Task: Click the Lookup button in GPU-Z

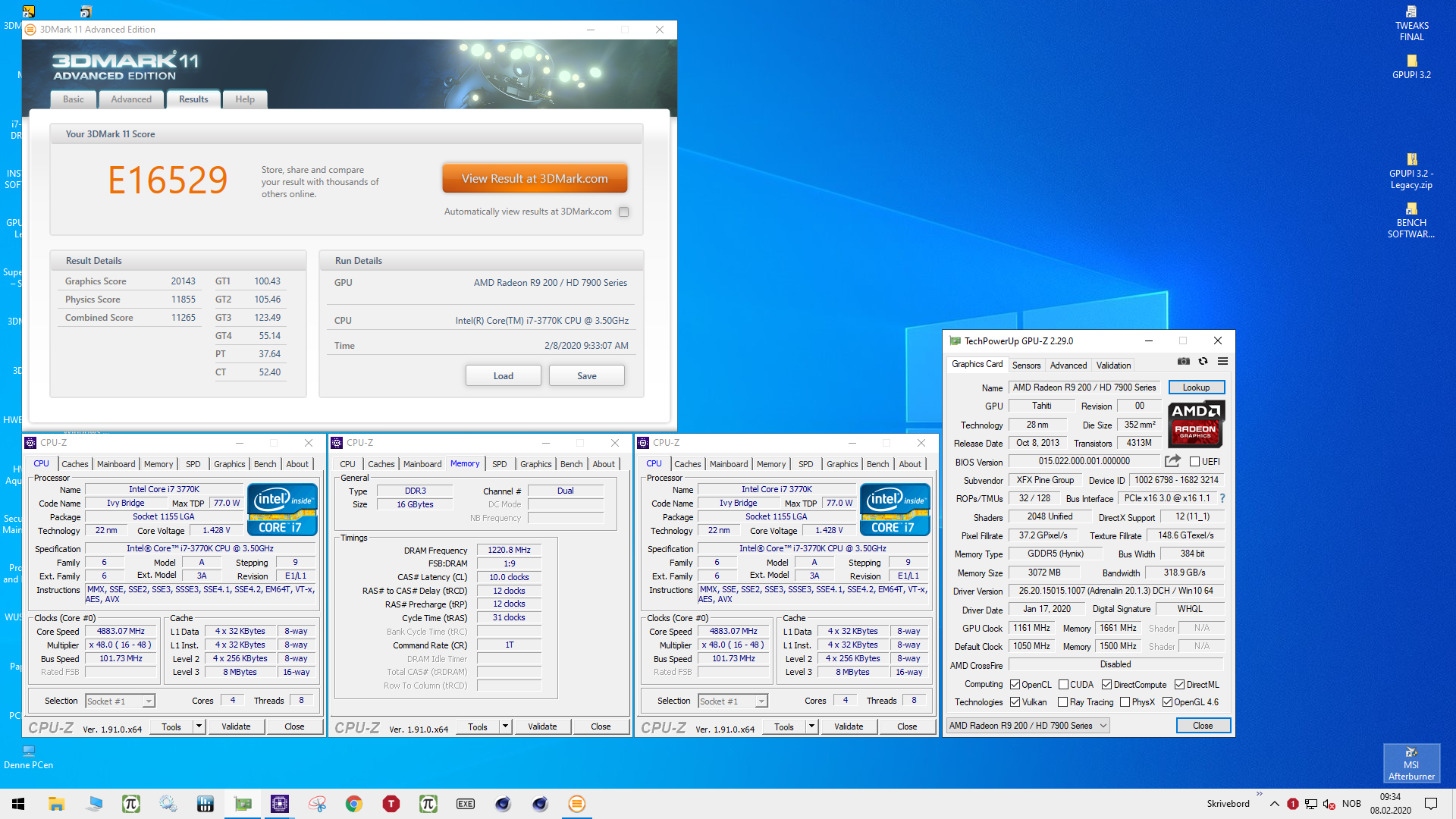Action: [x=1196, y=388]
